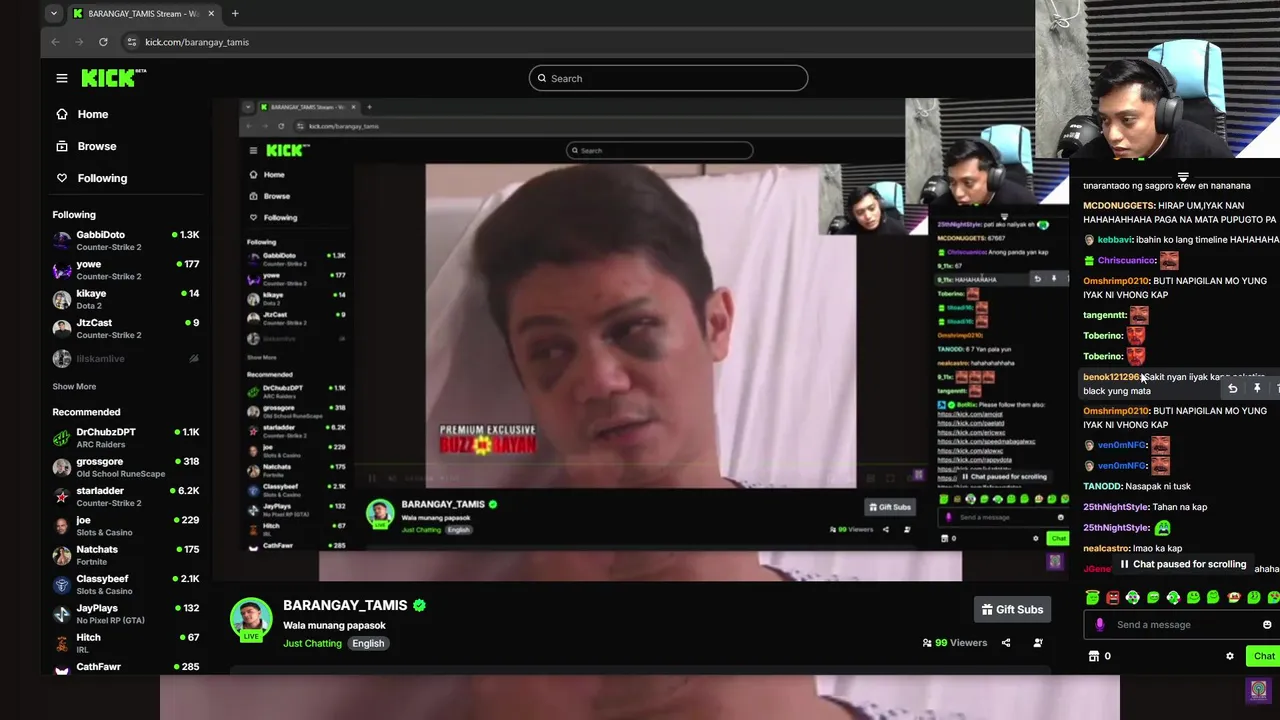Click the green Chat send button
The height and width of the screenshot is (720, 1280).
point(1264,656)
